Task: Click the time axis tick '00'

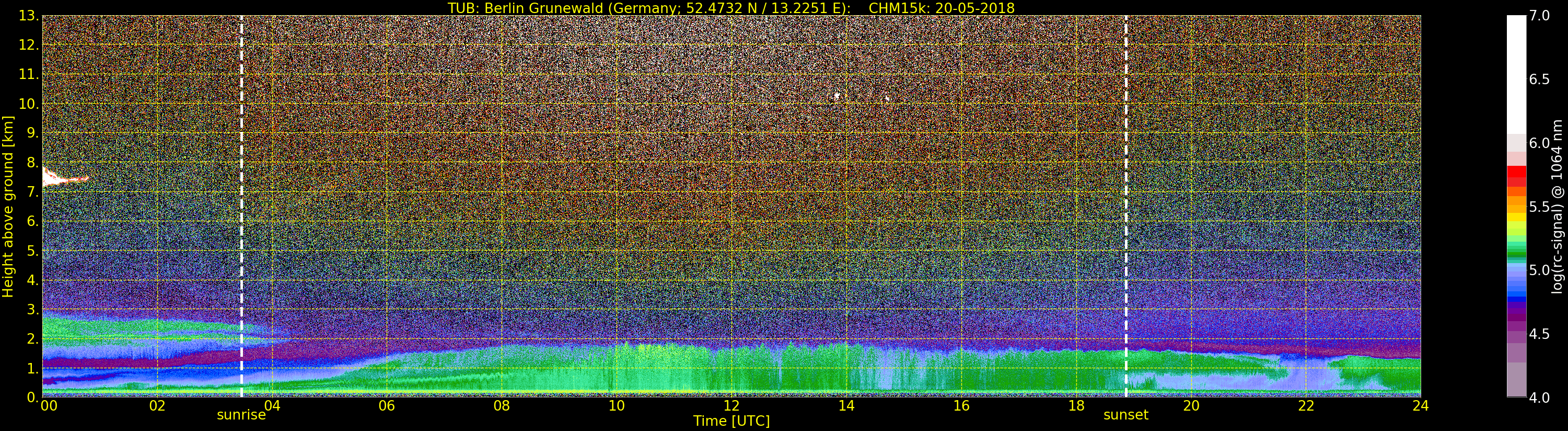Action: 49,405
